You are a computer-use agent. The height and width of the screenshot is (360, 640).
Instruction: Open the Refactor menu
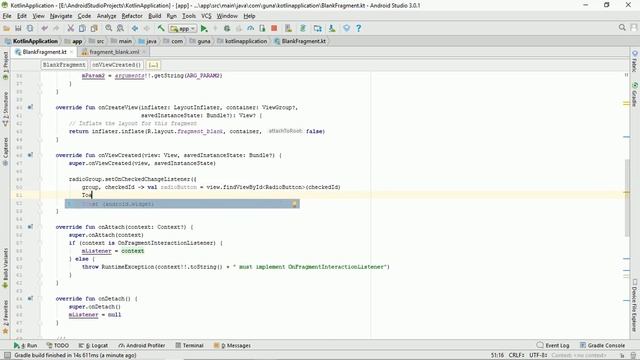(x=132, y=16)
